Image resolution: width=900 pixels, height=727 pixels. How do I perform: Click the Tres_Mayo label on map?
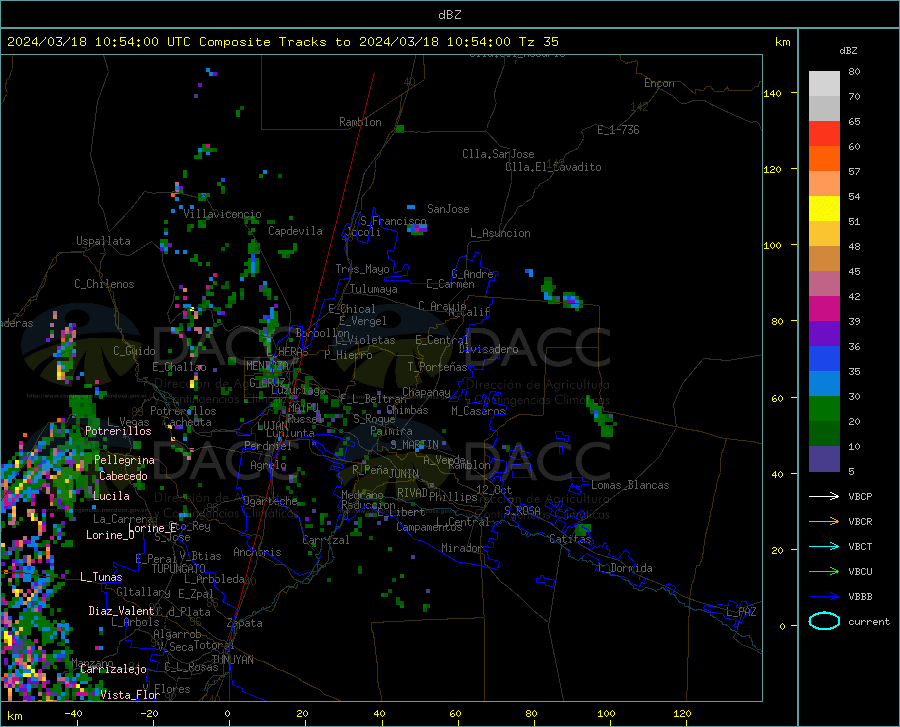[362, 269]
